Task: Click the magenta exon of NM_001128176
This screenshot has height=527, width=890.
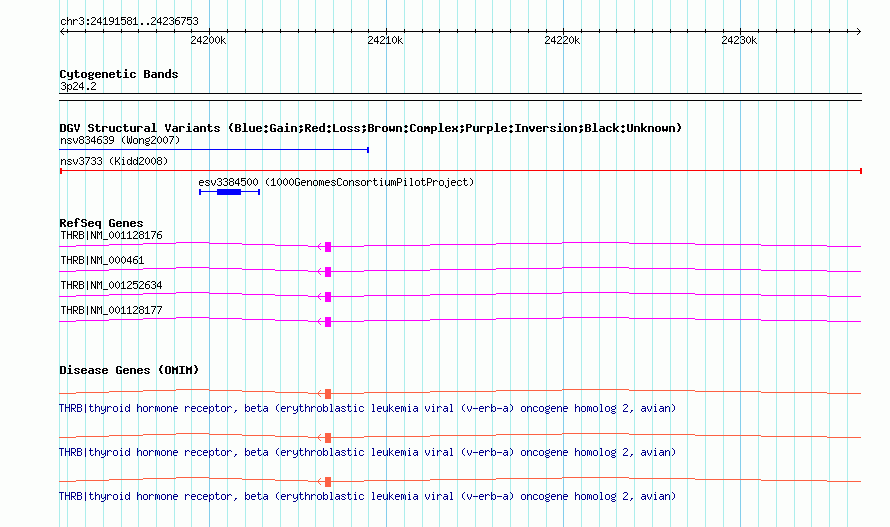Action: [328, 246]
